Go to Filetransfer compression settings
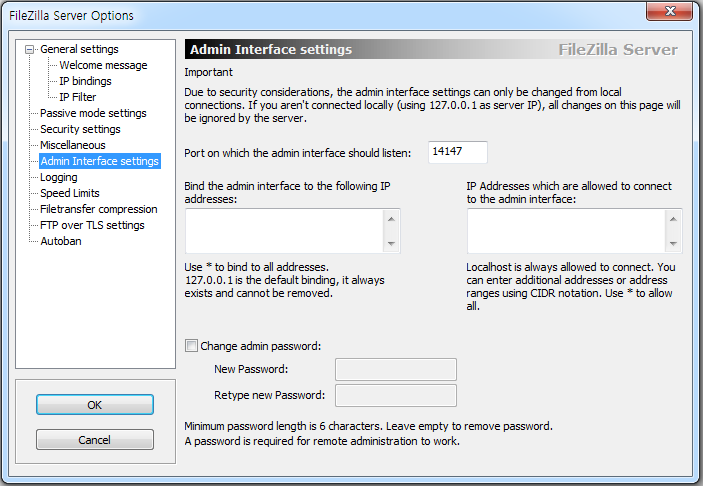 point(99,209)
